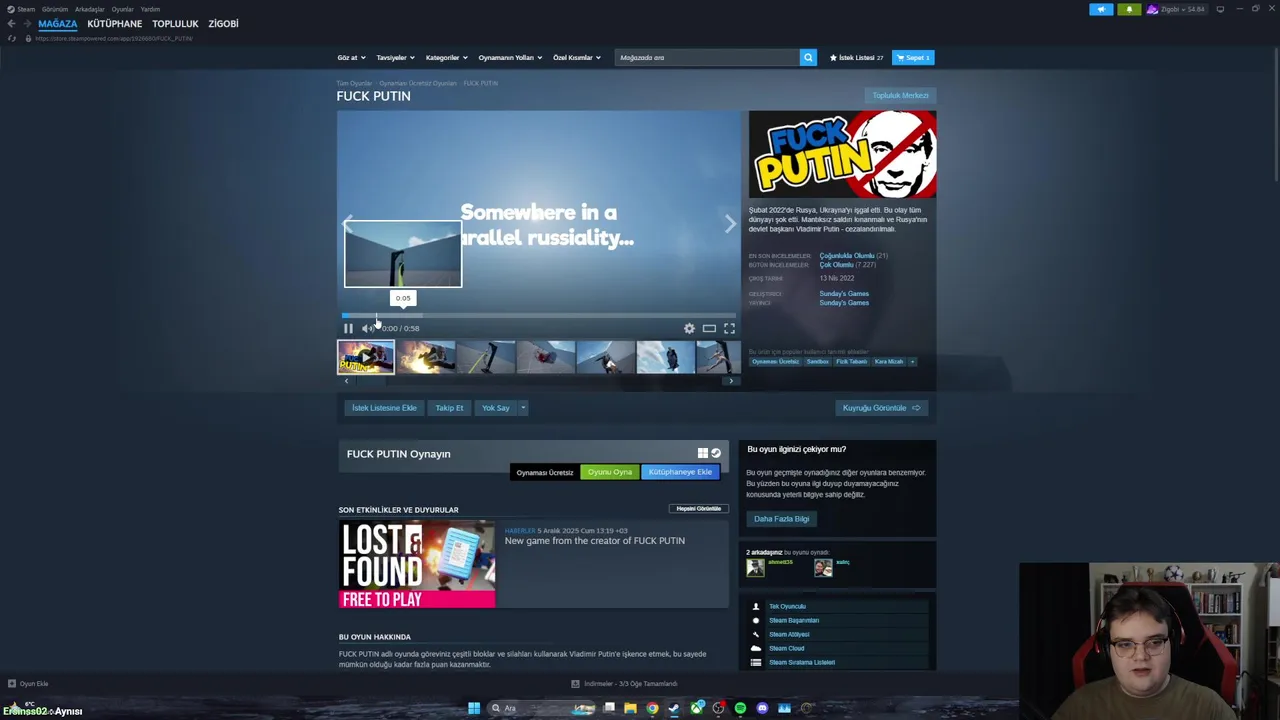The height and width of the screenshot is (720, 1280).
Task: Open Windows Start button
Action: click(x=473, y=708)
